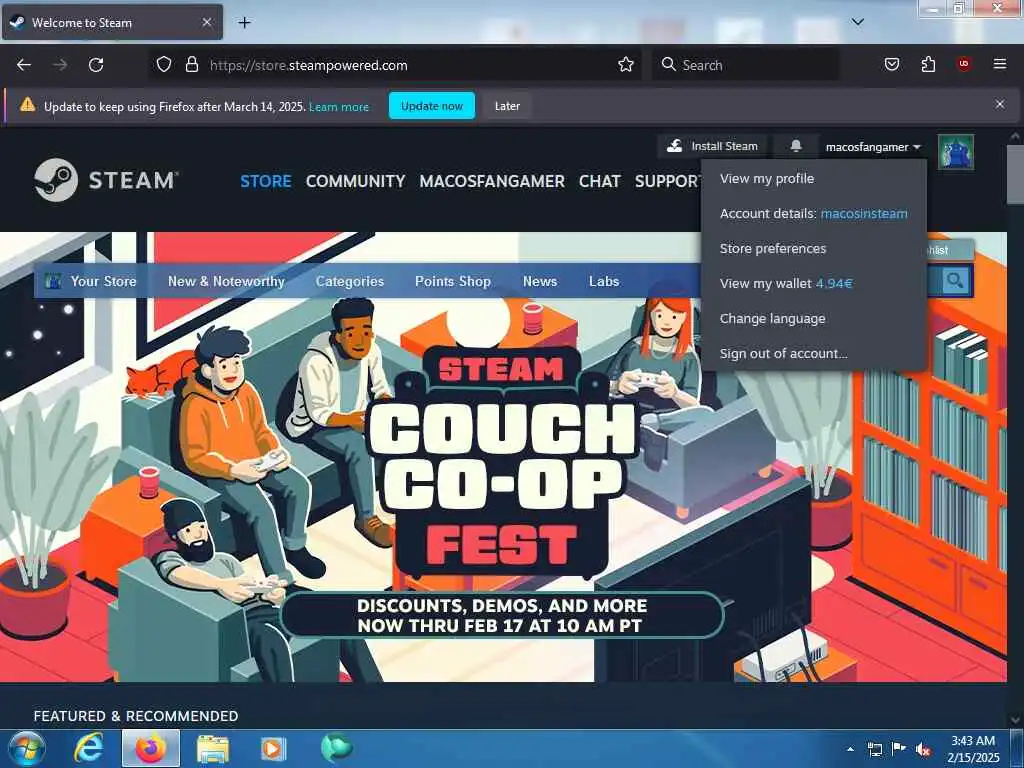Open Windows Explorer folder taskbar icon
The height and width of the screenshot is (768, 1024).
212,748
